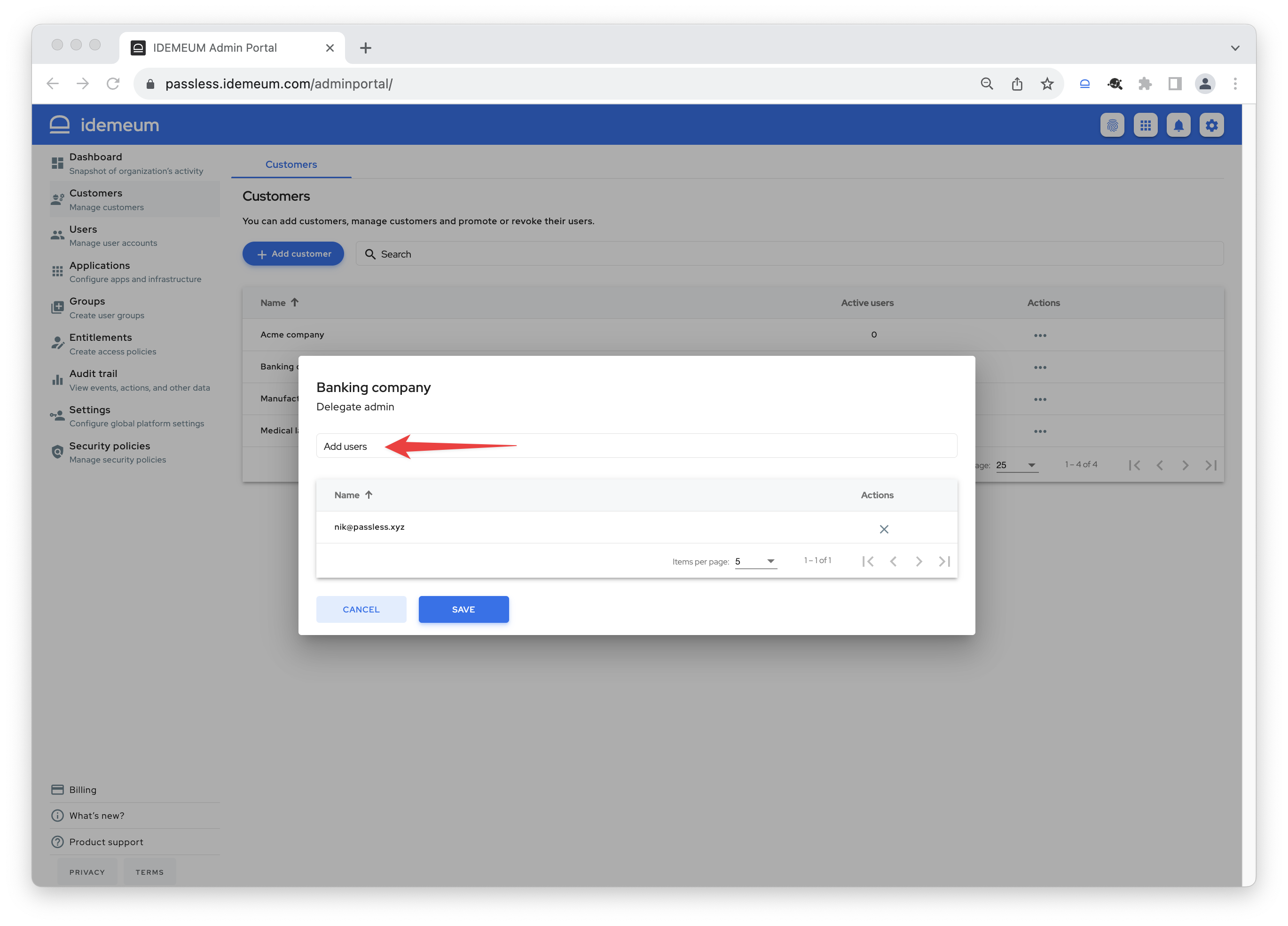Focus the Add users input field

[x=636, y=446]
